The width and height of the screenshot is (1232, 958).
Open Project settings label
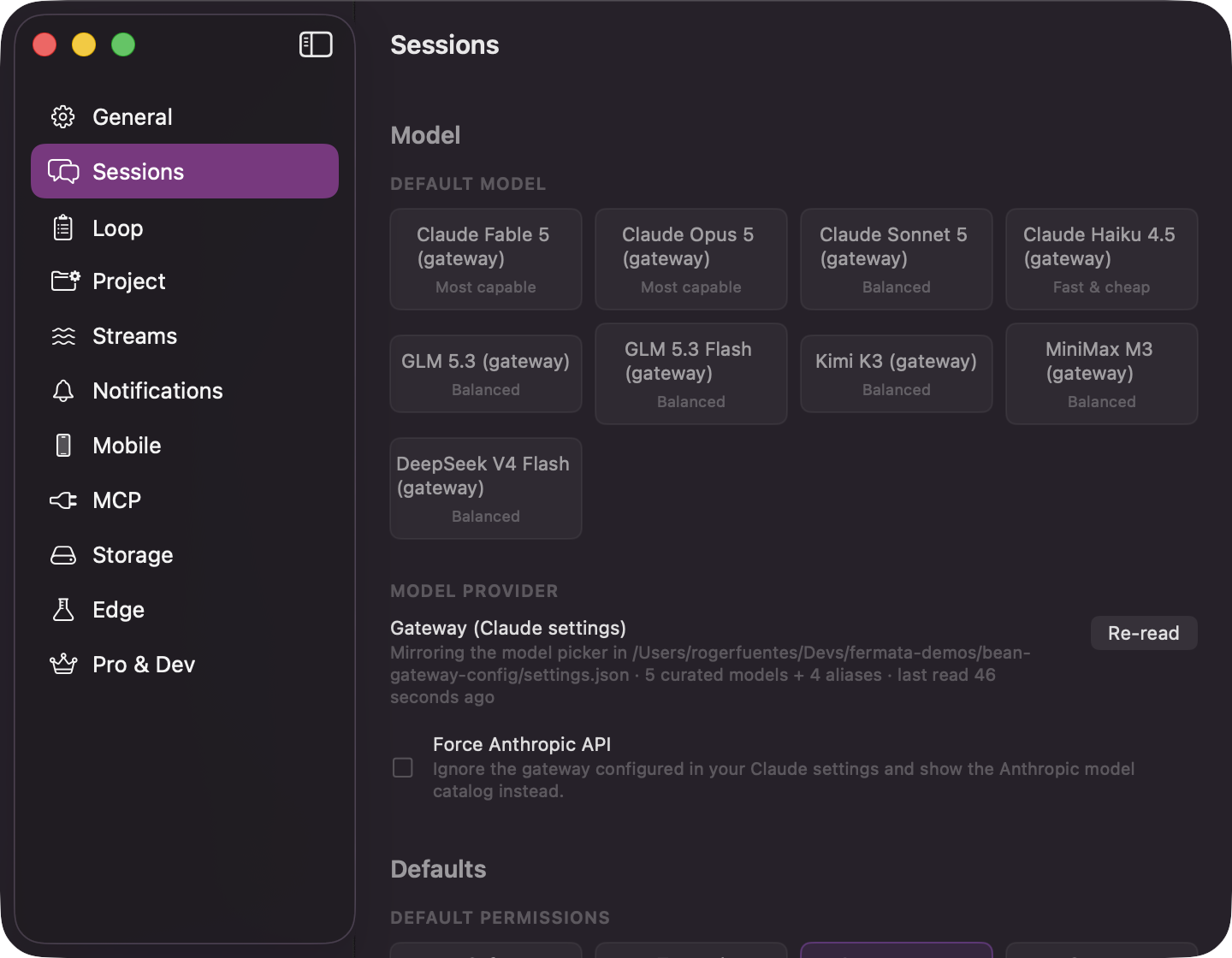[x=129, y=281]
